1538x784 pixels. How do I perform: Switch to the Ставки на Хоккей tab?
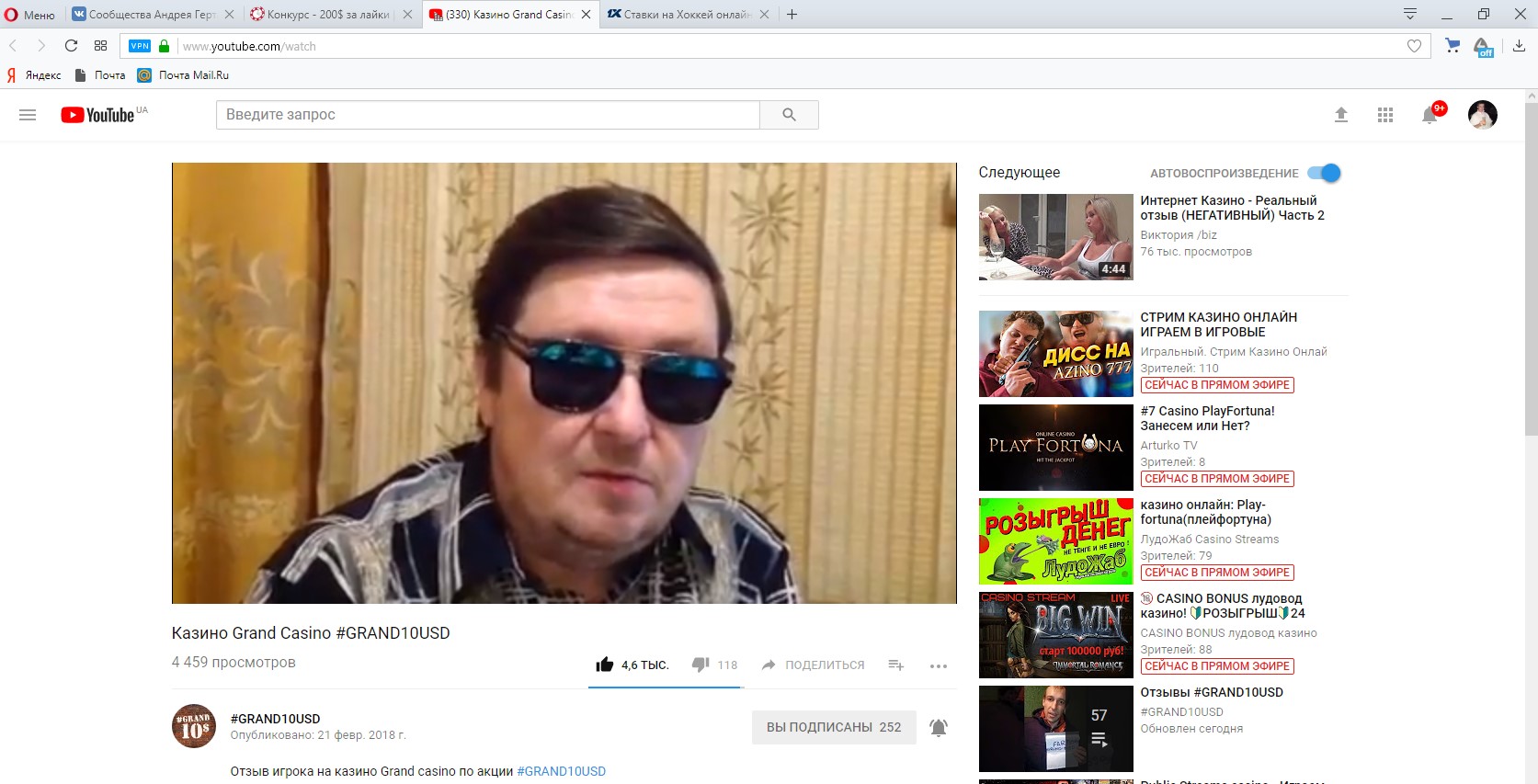click(688, 15)
